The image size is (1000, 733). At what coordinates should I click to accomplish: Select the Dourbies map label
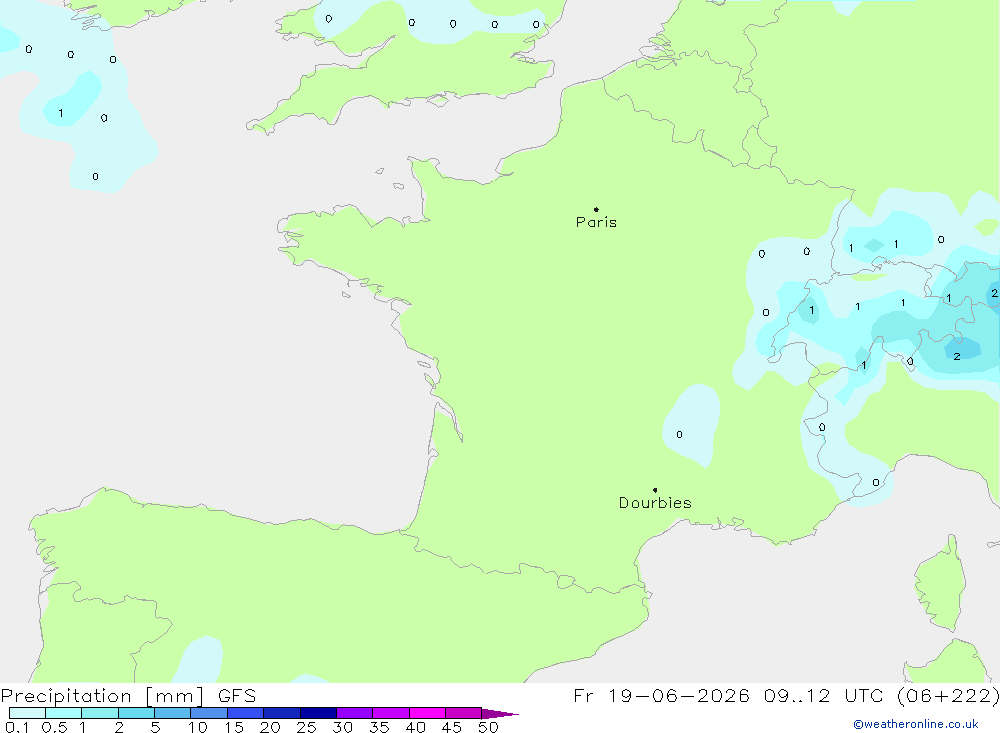point(655,503)
